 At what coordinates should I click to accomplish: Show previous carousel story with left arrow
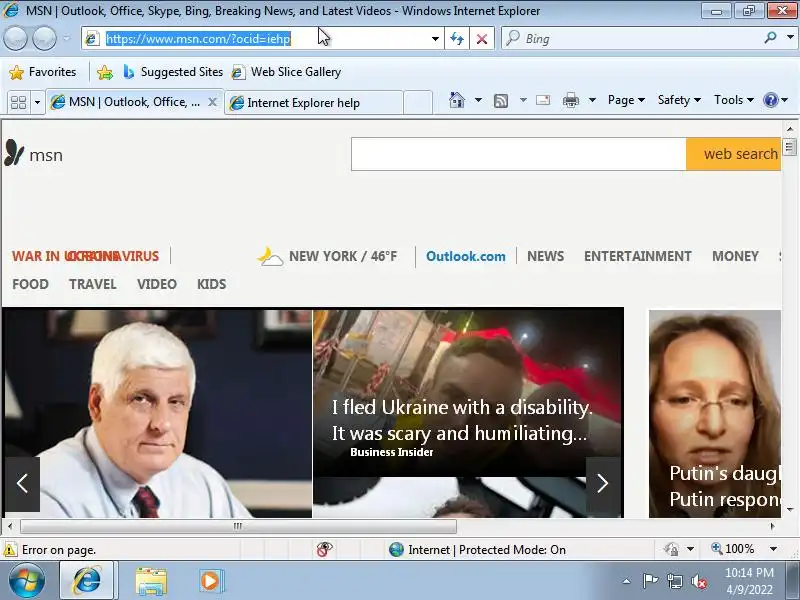22,484
